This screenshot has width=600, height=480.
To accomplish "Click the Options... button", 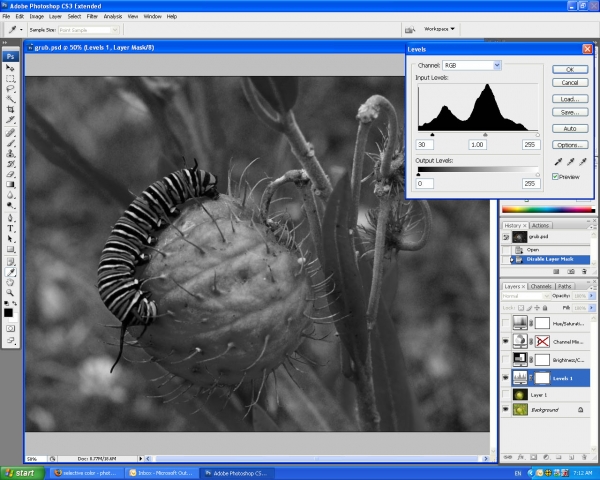I will coord(570,145).
